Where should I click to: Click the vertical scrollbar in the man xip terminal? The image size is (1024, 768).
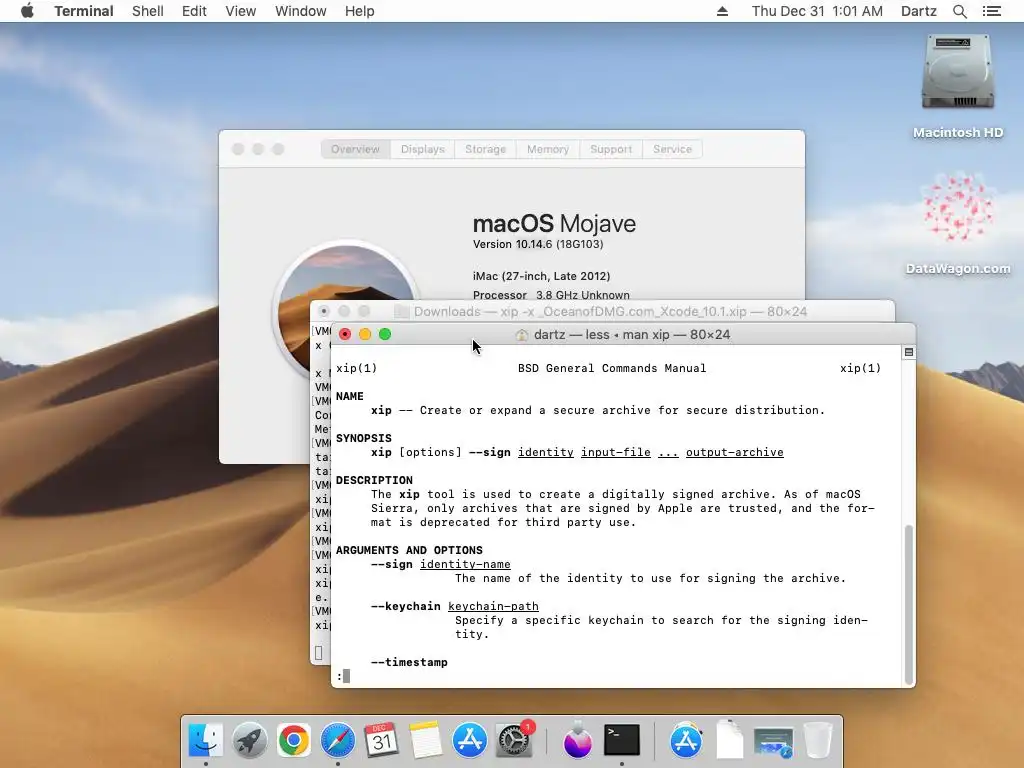pos(908,604)
